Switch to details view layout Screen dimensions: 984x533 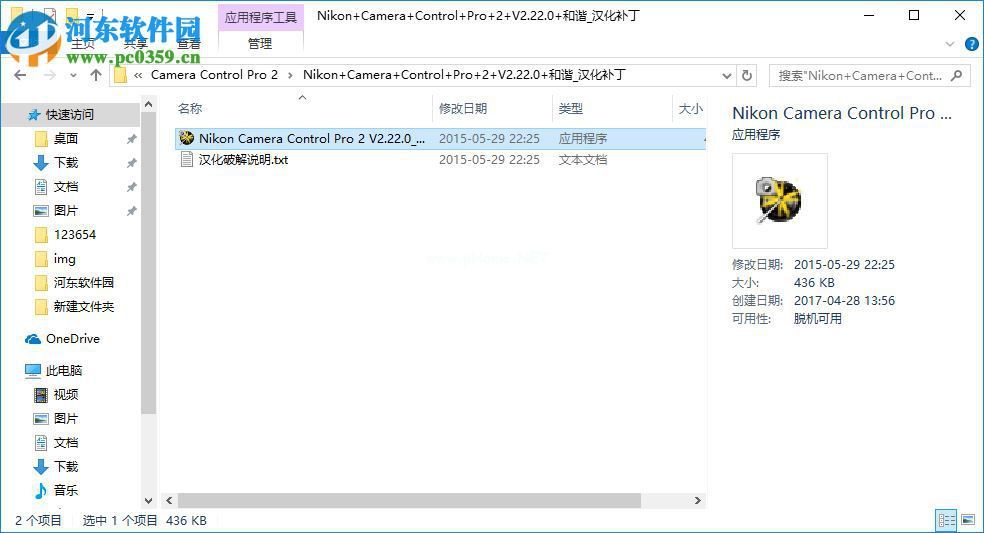point(946,520)
